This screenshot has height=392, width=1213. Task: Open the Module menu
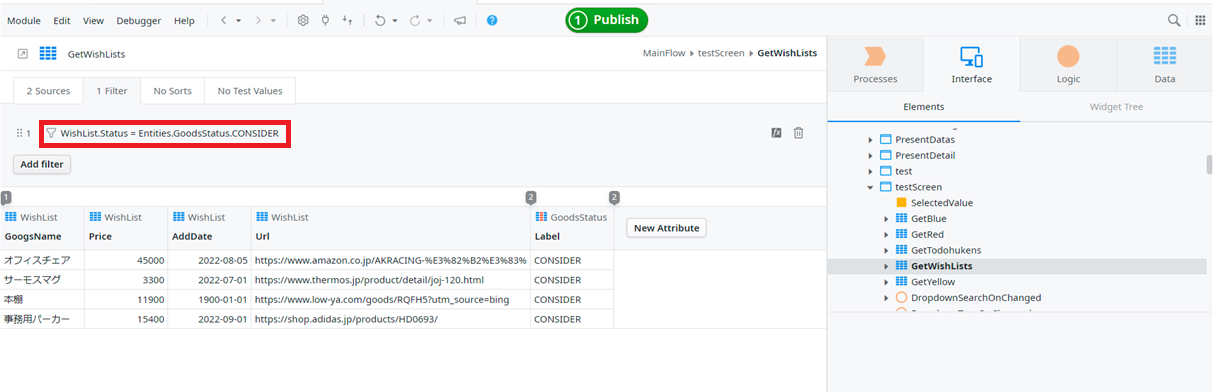(x=24, y=20)
